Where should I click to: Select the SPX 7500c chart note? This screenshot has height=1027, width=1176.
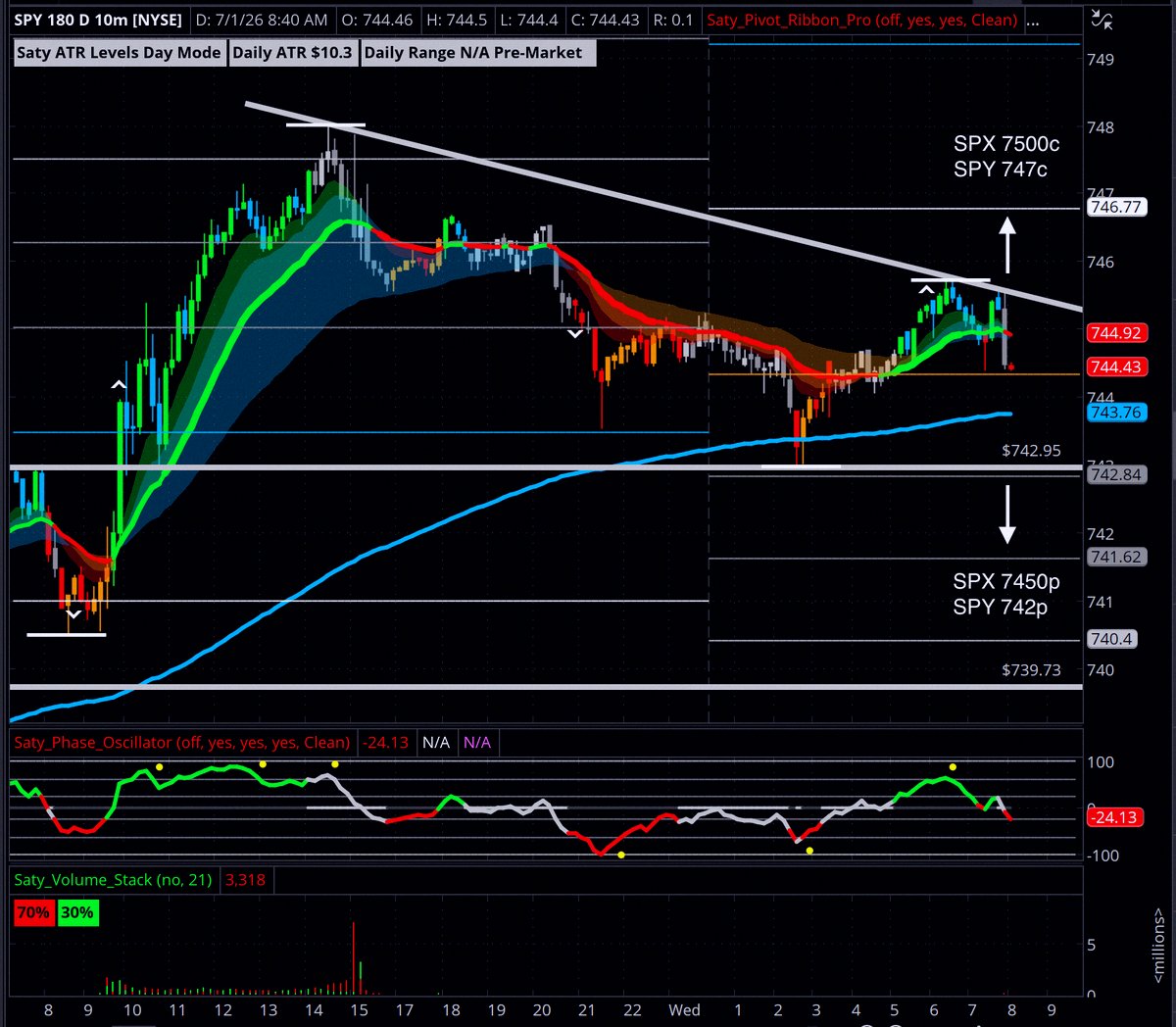click(x=1006, y=144)
